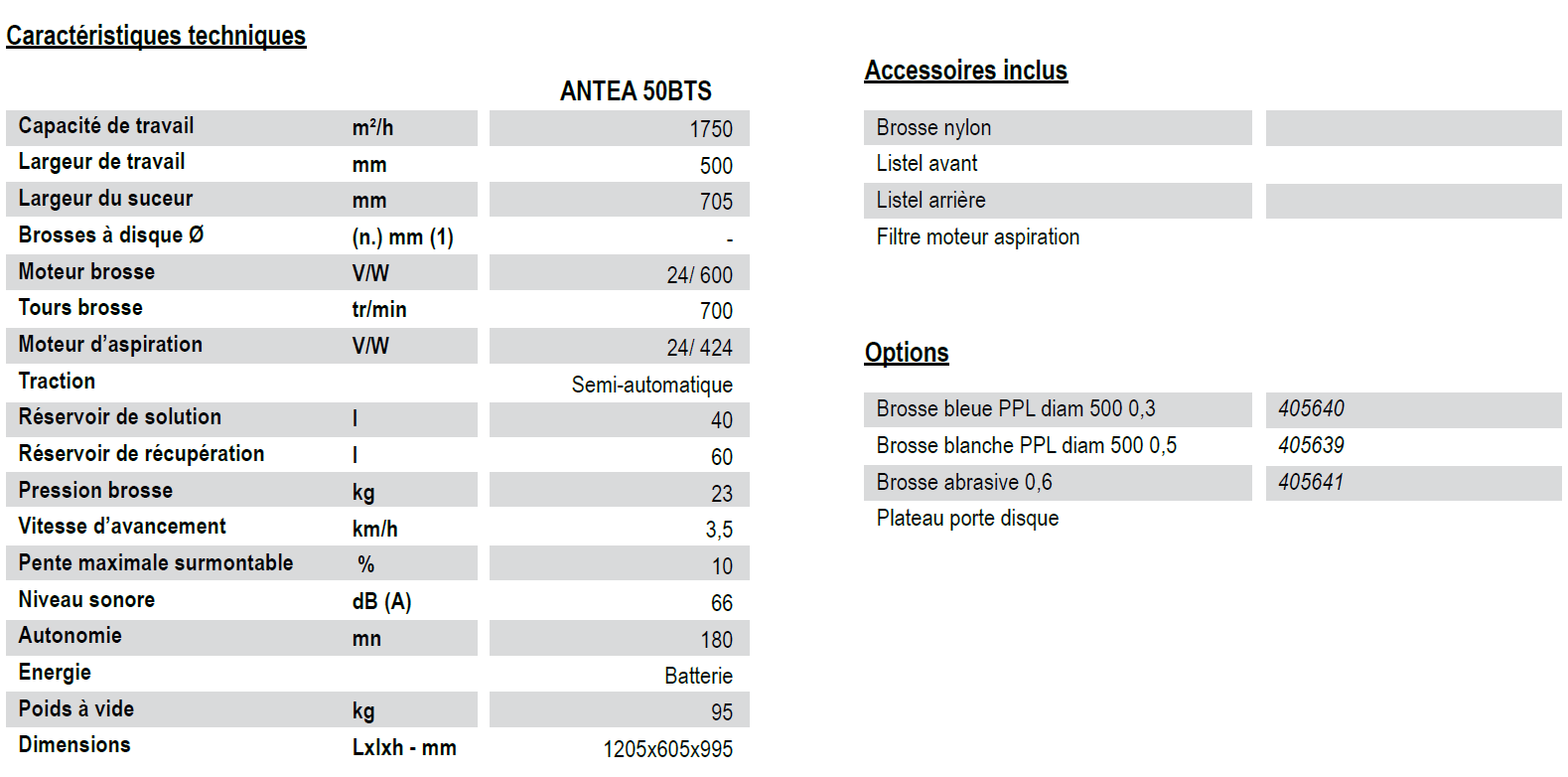Select the Filtre moteur aspiration entry
1568x777 pixels.
pyautogui.click(x=977, y=237)
